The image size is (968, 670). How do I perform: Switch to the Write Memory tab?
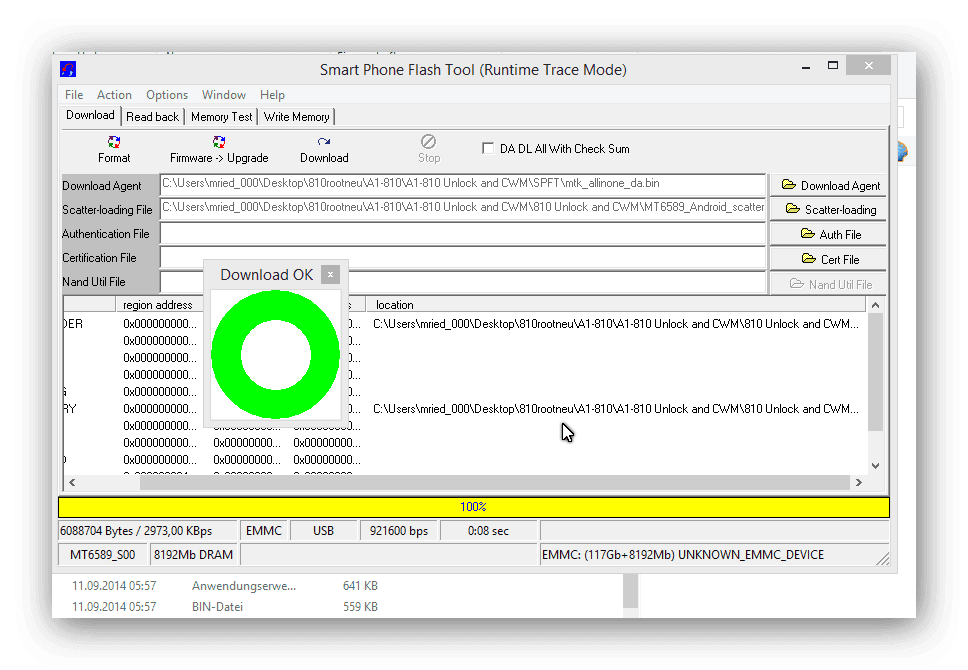pos(296,117)
